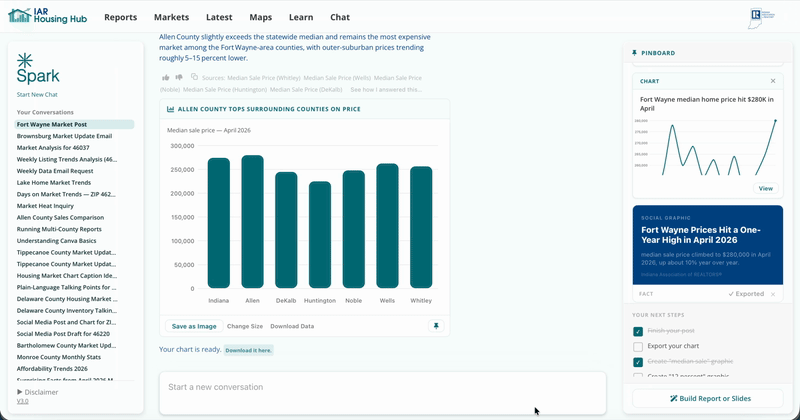The width and height of the screenshot is (800, 420).
Task: Open source Median Sale Price (Whitley)
Action: tap(263, 78)
